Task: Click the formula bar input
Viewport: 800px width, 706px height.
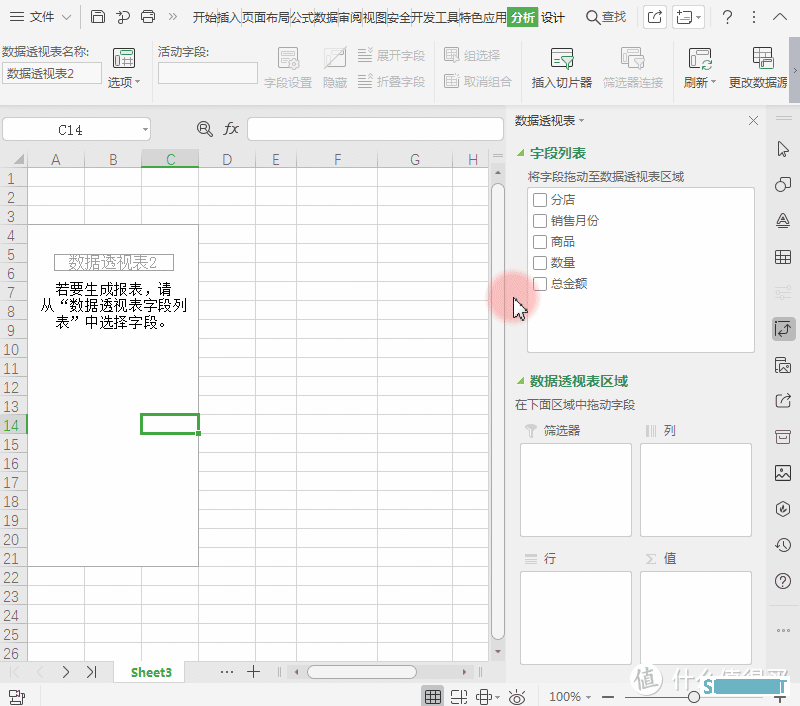Action: pyautogui.click(x=376, y=129)
